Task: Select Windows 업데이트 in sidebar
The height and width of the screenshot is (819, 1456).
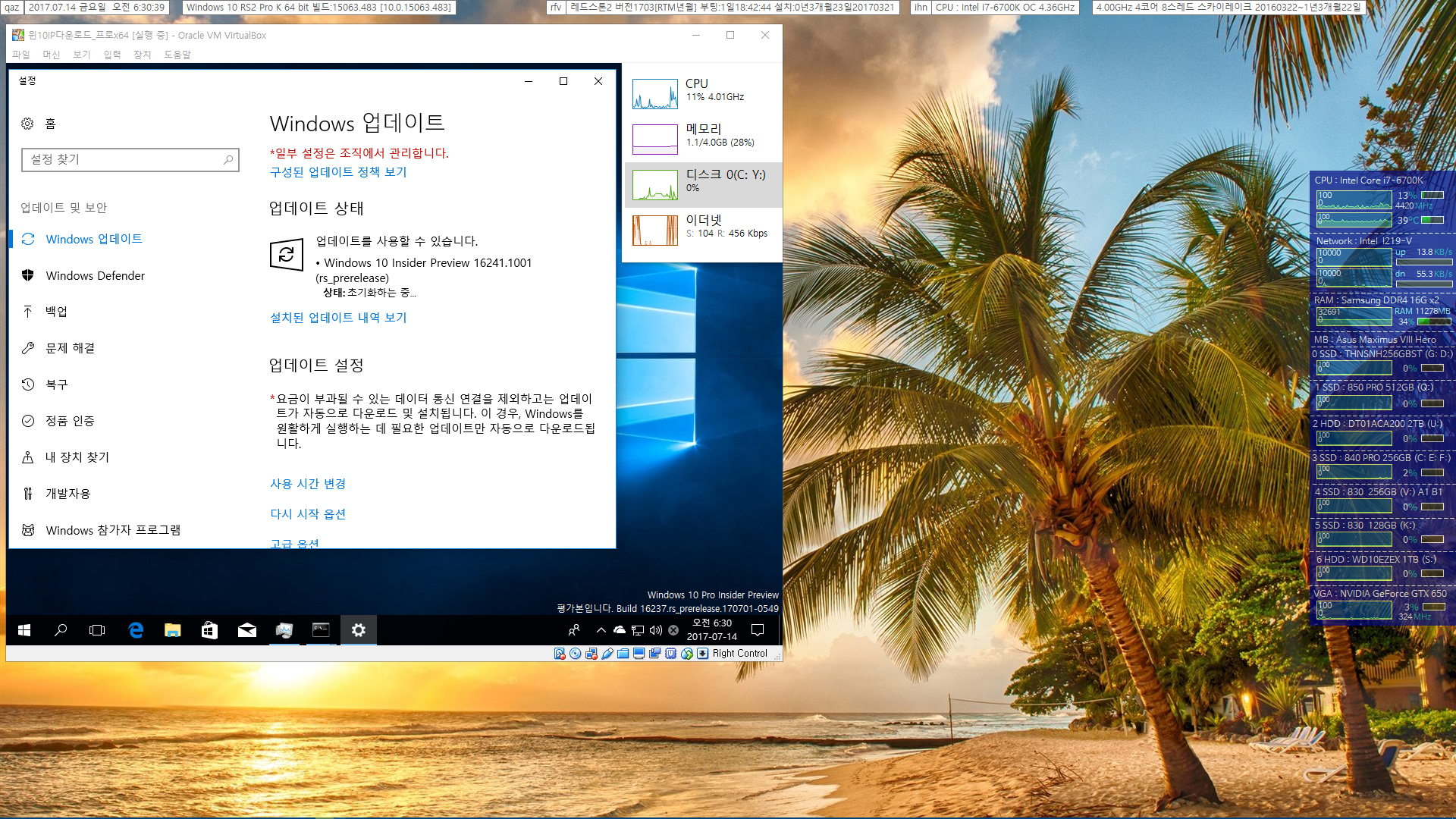Action: (x=94, y=240)
